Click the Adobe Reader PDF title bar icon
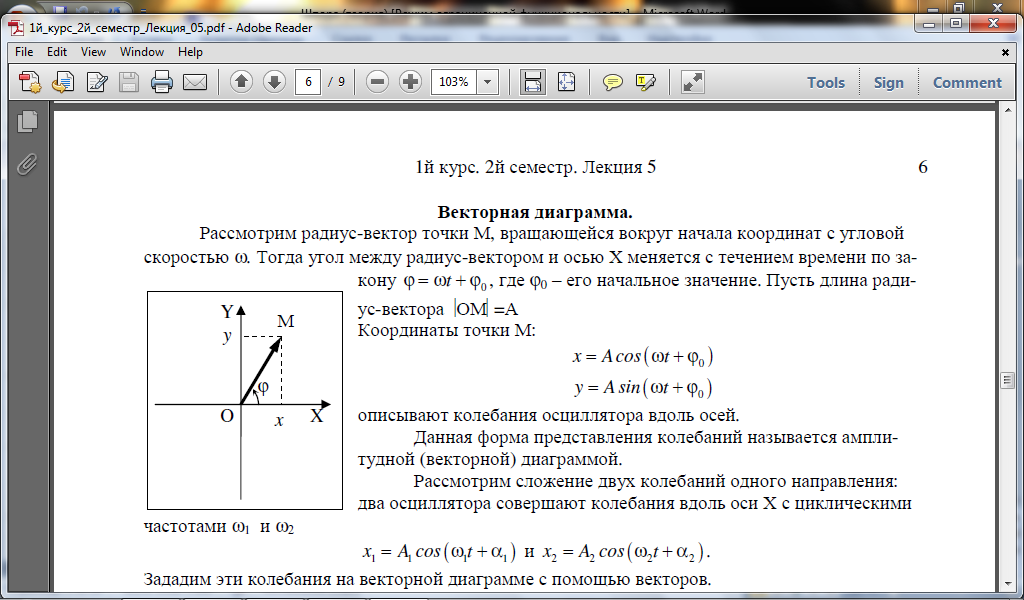Viewport: 1024px width, 600px height. click(x=16, y=27)
